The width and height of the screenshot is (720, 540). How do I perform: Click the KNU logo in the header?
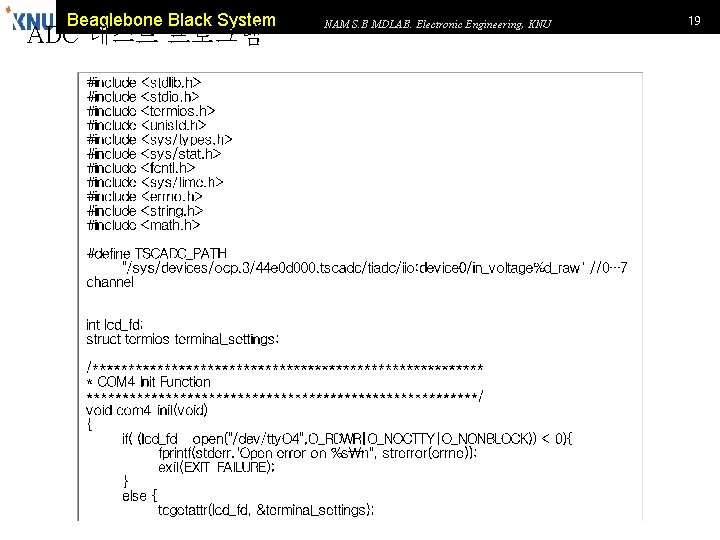pos(30,19)
